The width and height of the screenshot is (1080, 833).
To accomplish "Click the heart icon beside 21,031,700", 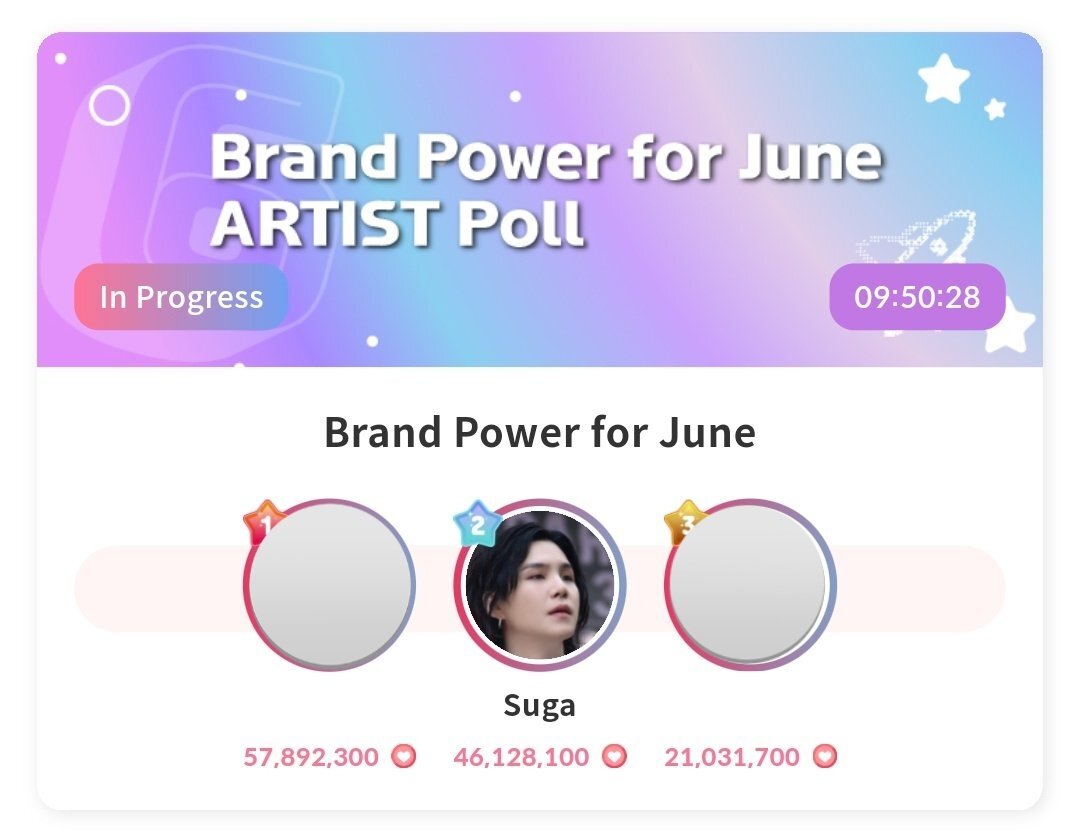I will 824,756.
